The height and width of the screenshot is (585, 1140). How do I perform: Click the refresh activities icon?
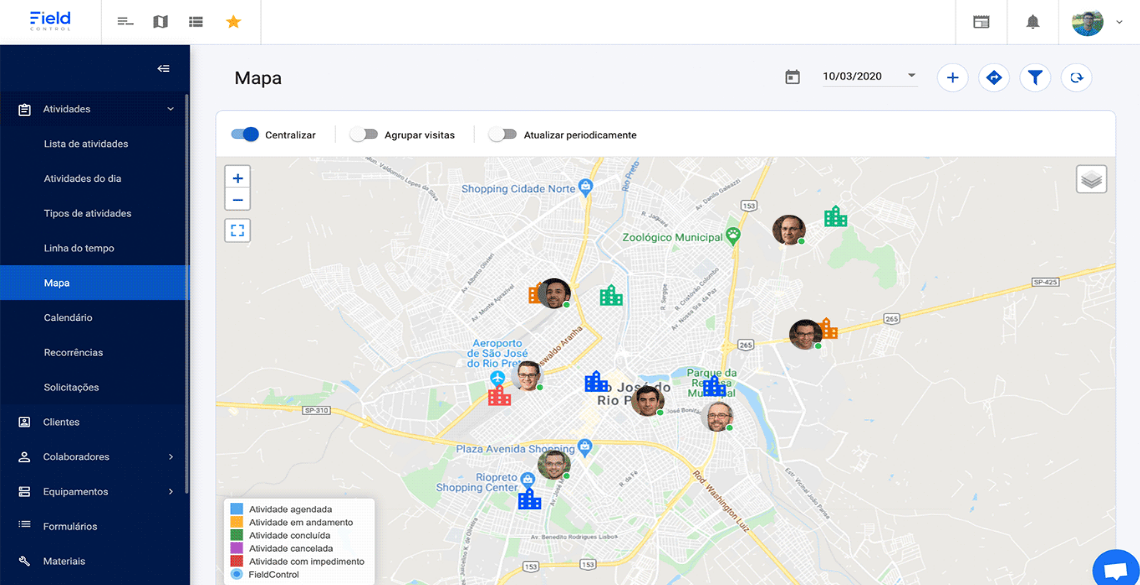coord(1076,77)
